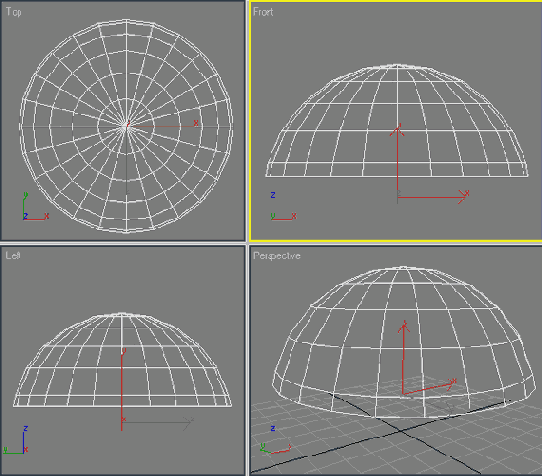
Task: Click the axis tripod in Left viewport corner
Action: pyautogui.click(x=16, y=440)
